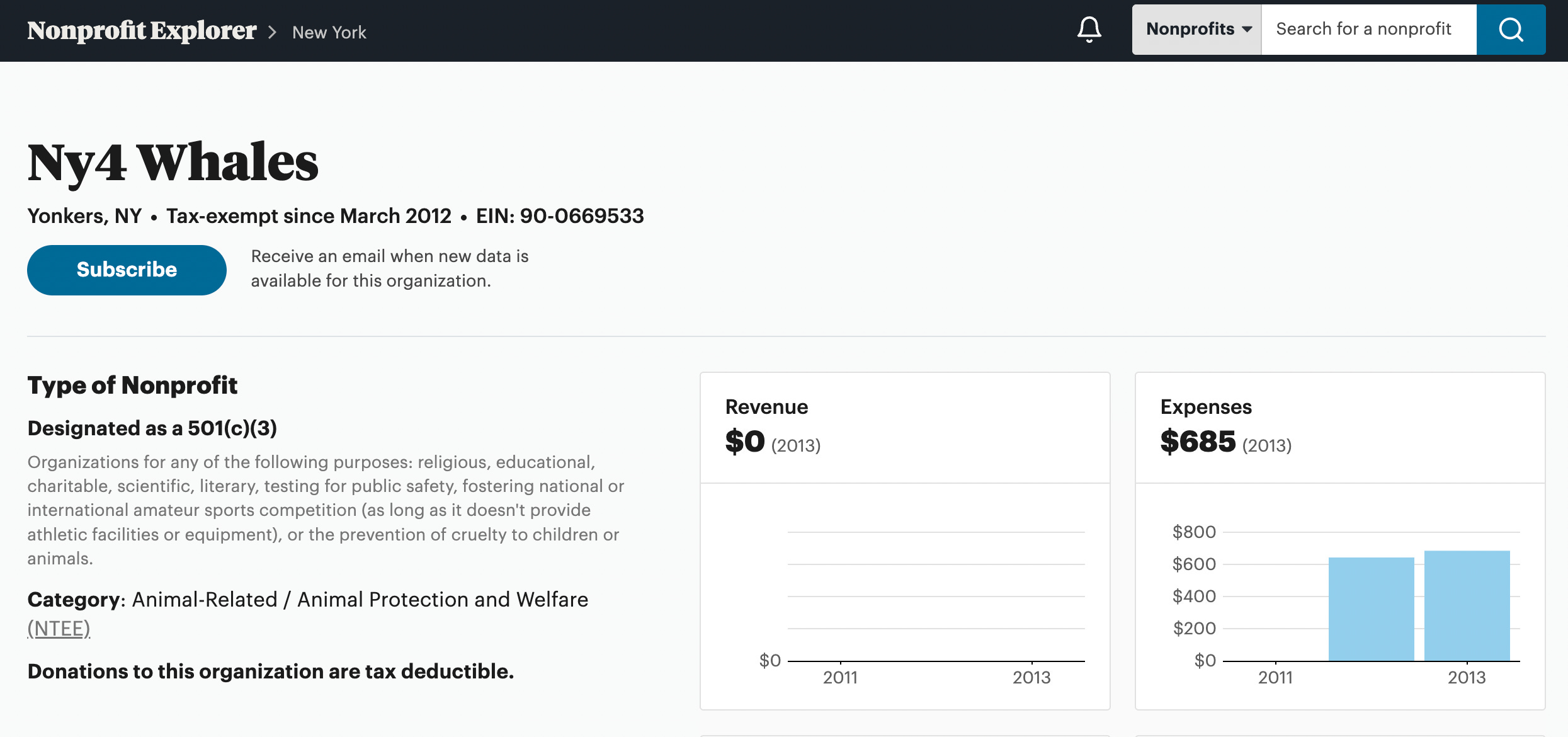
Task: Open the New York breadcrumb link
Action: tap(329, 32)
